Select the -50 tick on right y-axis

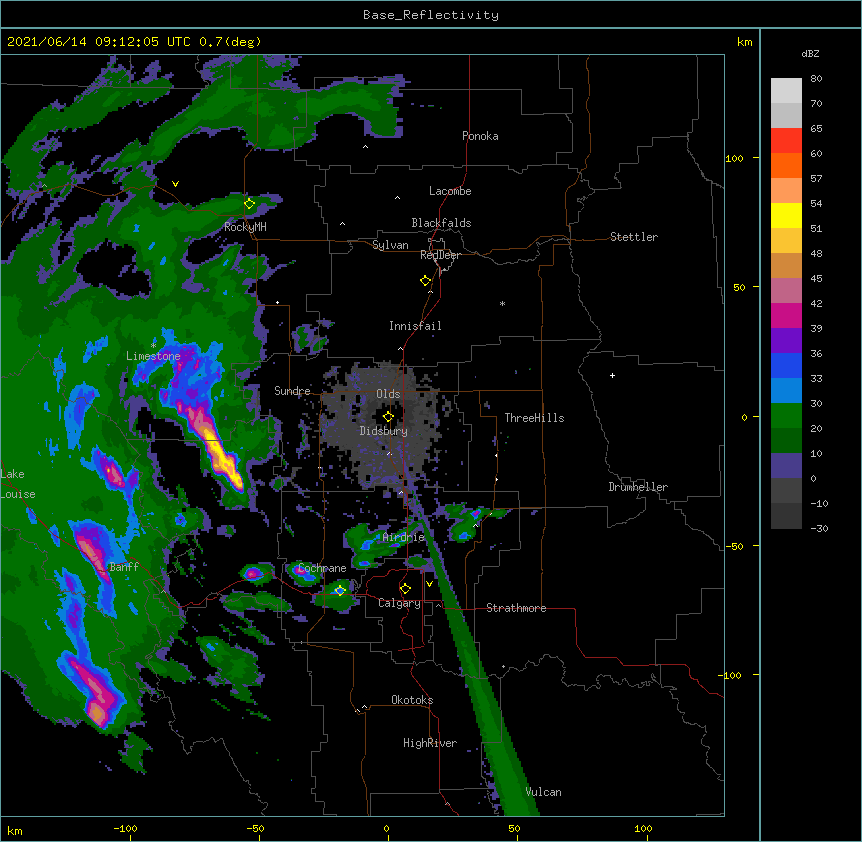tap(734, 546)
